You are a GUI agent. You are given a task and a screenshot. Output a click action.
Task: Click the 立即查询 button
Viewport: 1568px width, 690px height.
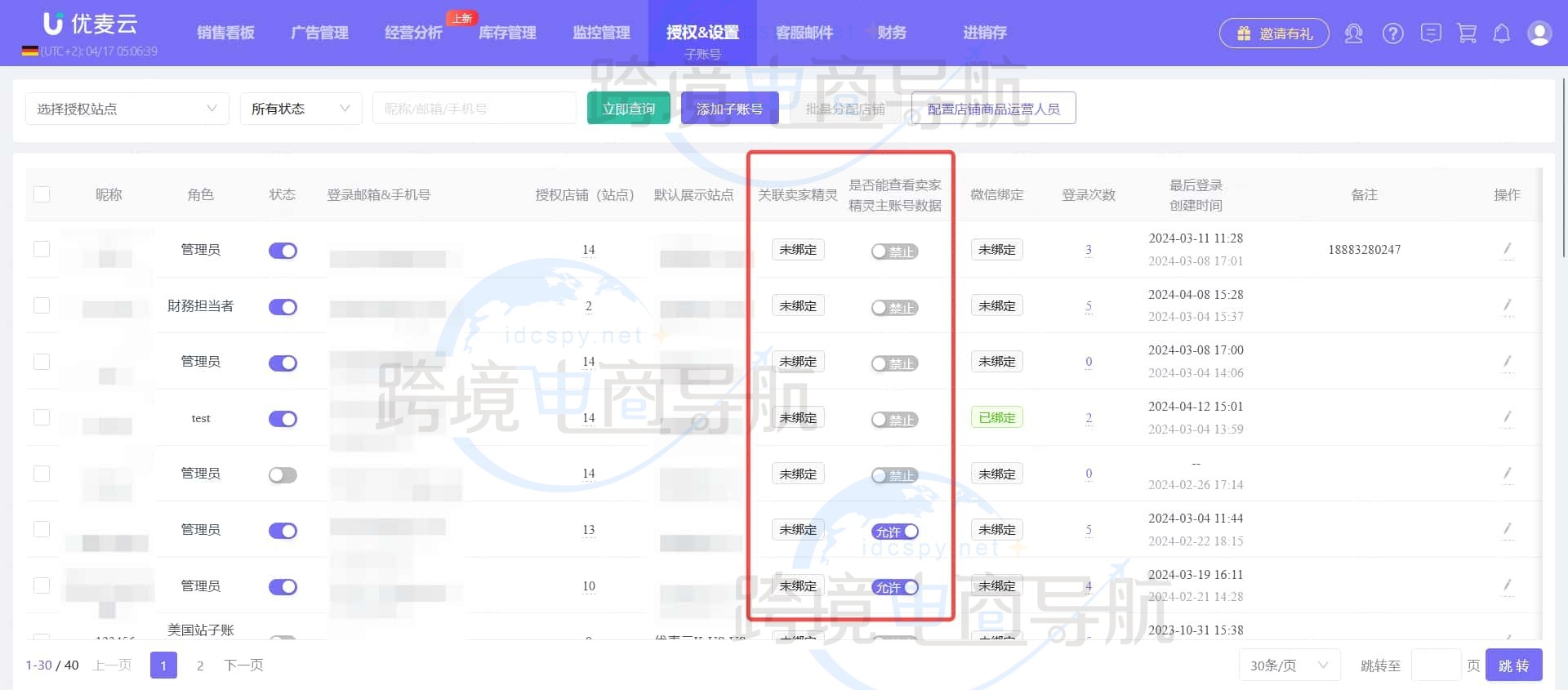[x=629, y=109]
